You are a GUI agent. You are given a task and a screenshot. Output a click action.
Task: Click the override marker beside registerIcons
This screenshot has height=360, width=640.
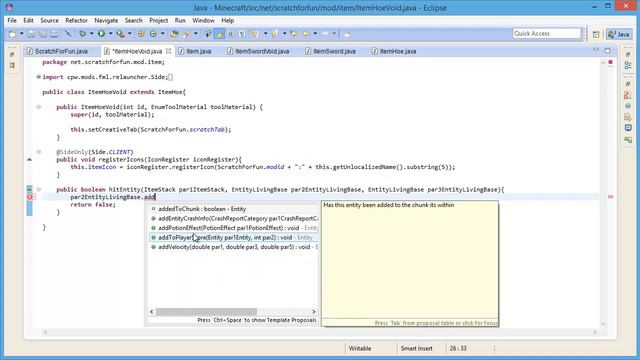pyautogui.click(x=29, y=160)
